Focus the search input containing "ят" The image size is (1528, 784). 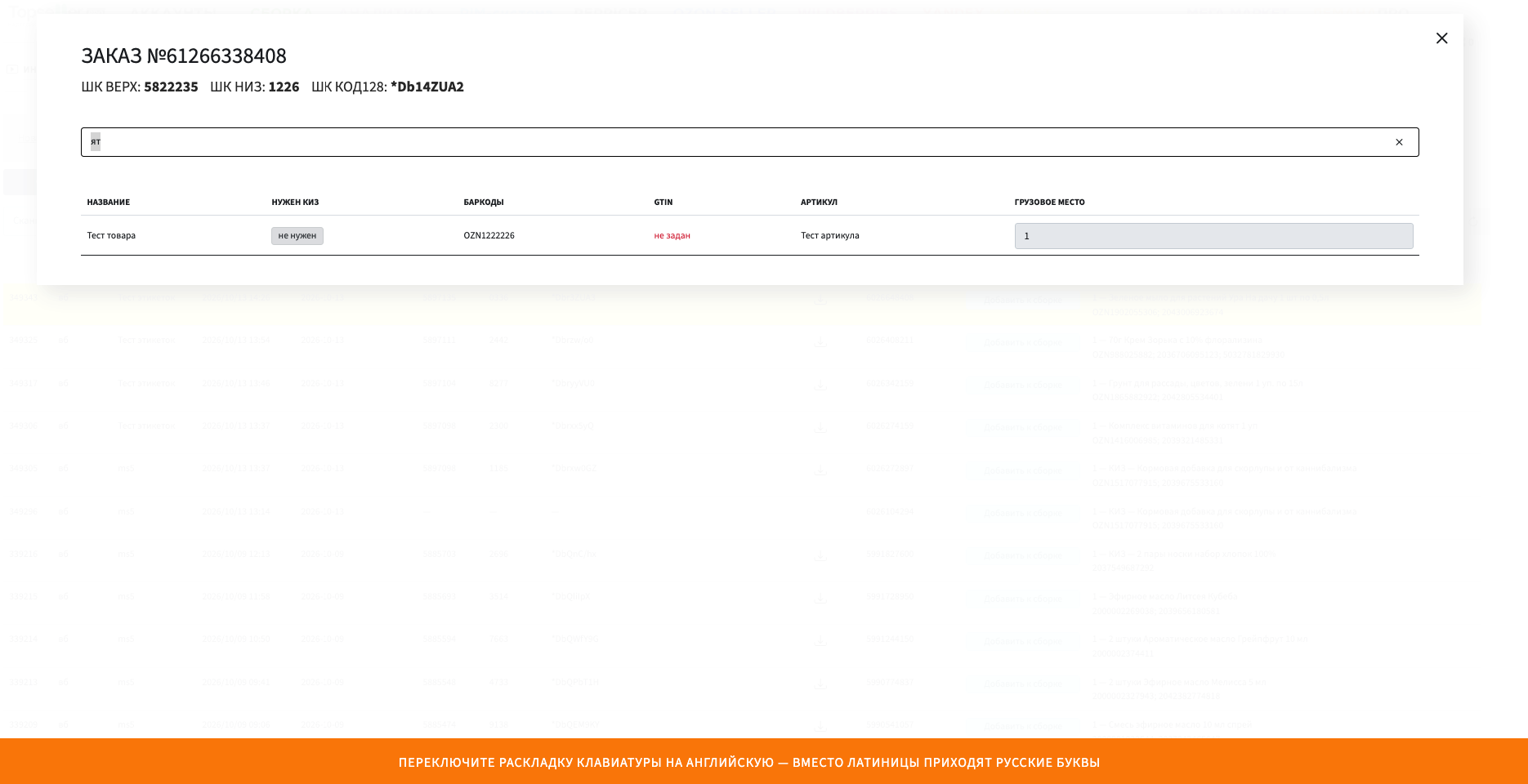pos(749,142)
